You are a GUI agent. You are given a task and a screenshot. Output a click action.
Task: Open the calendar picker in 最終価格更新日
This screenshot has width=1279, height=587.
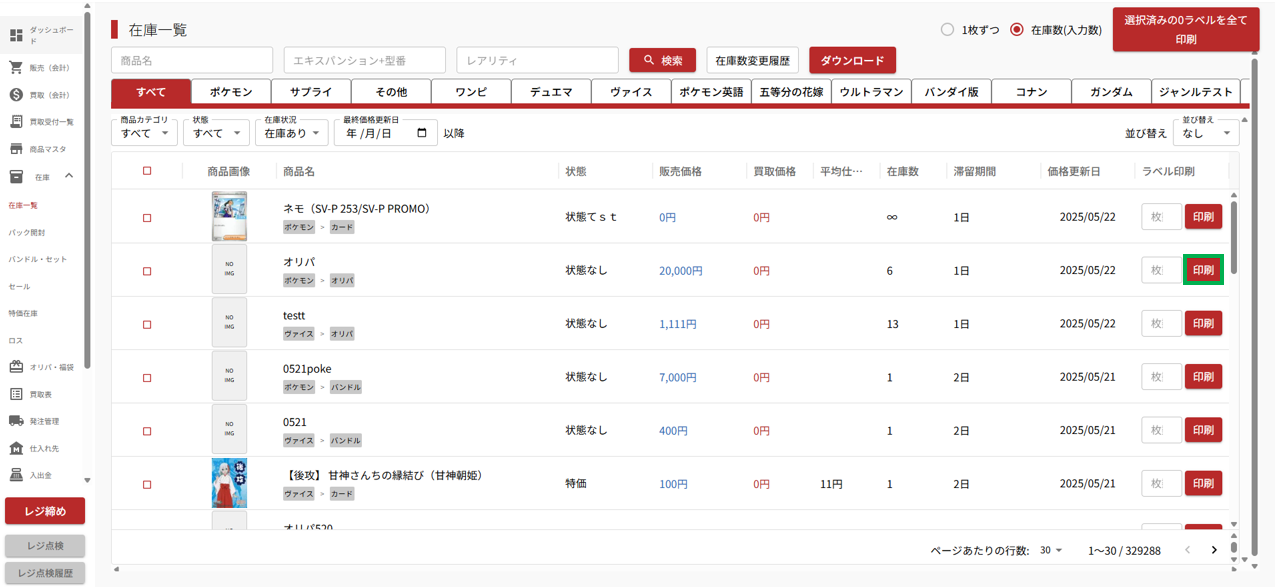tap(422, 133)
